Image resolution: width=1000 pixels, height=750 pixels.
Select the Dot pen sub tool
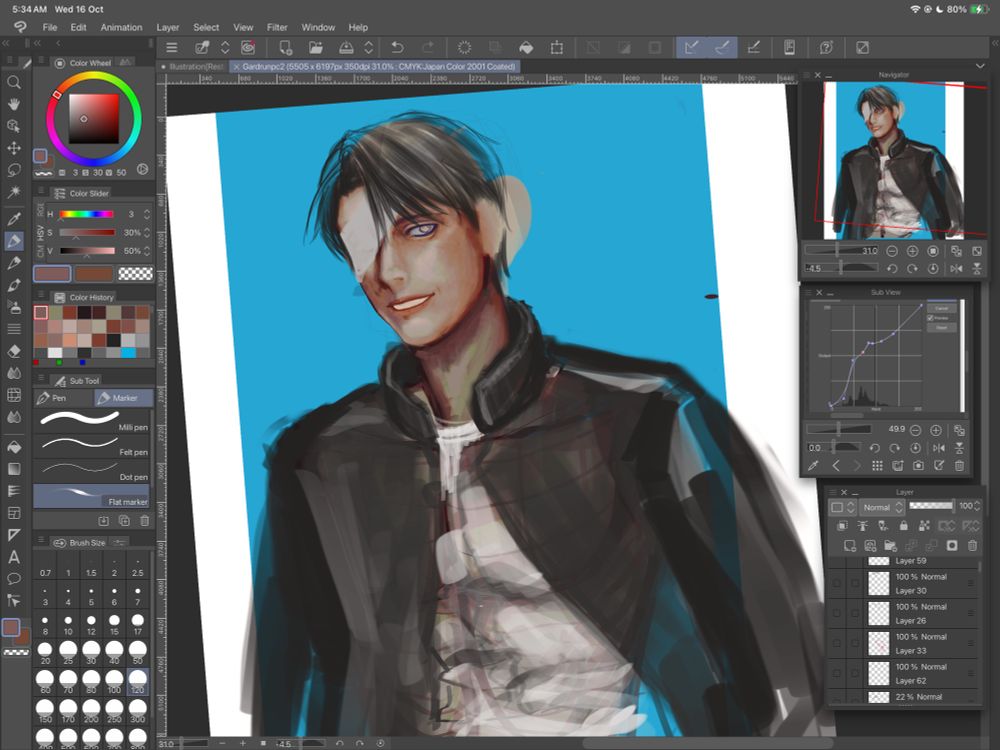click(x=93, y=470)
